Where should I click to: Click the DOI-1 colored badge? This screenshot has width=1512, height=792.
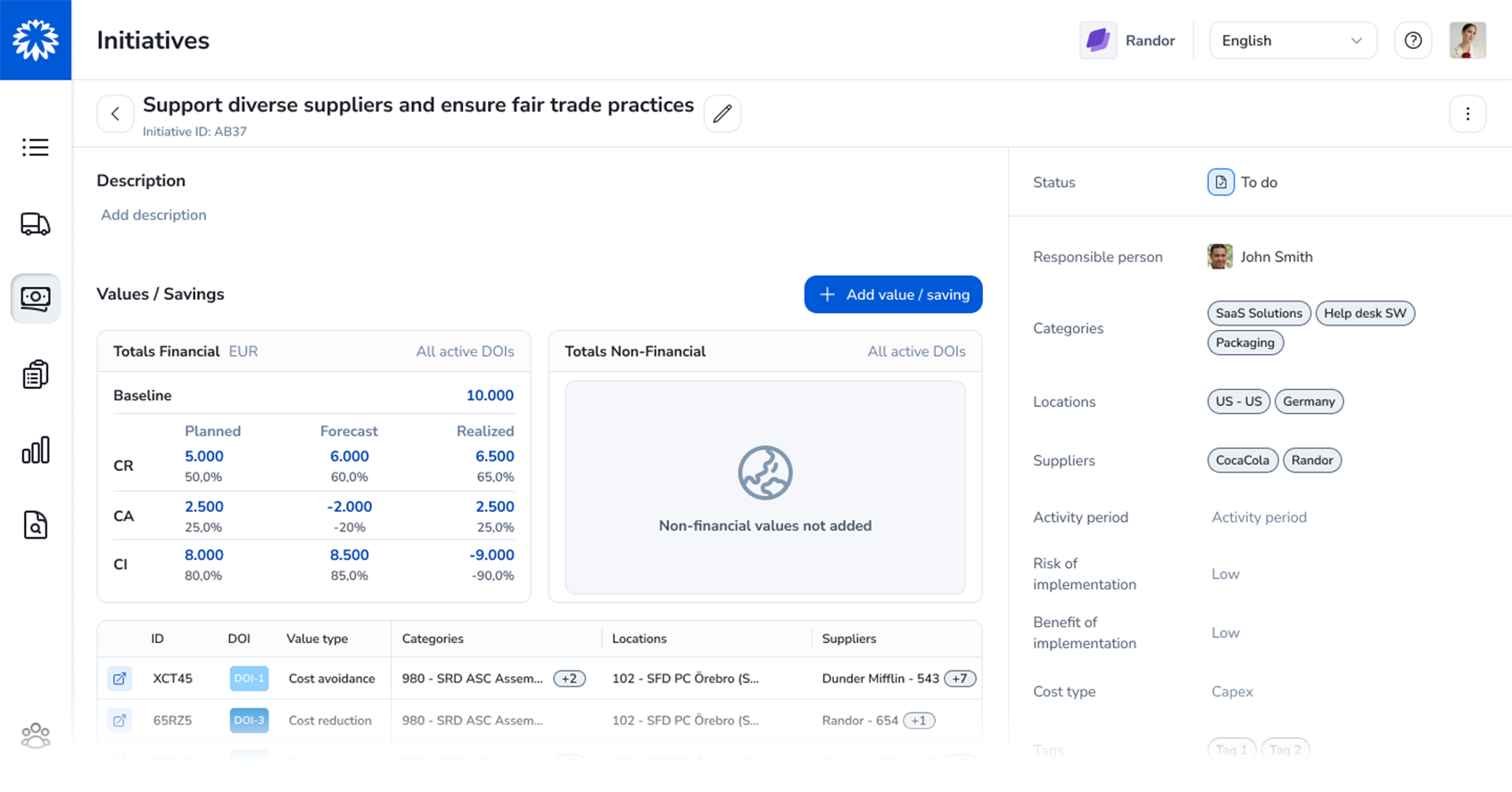(249, 679)
